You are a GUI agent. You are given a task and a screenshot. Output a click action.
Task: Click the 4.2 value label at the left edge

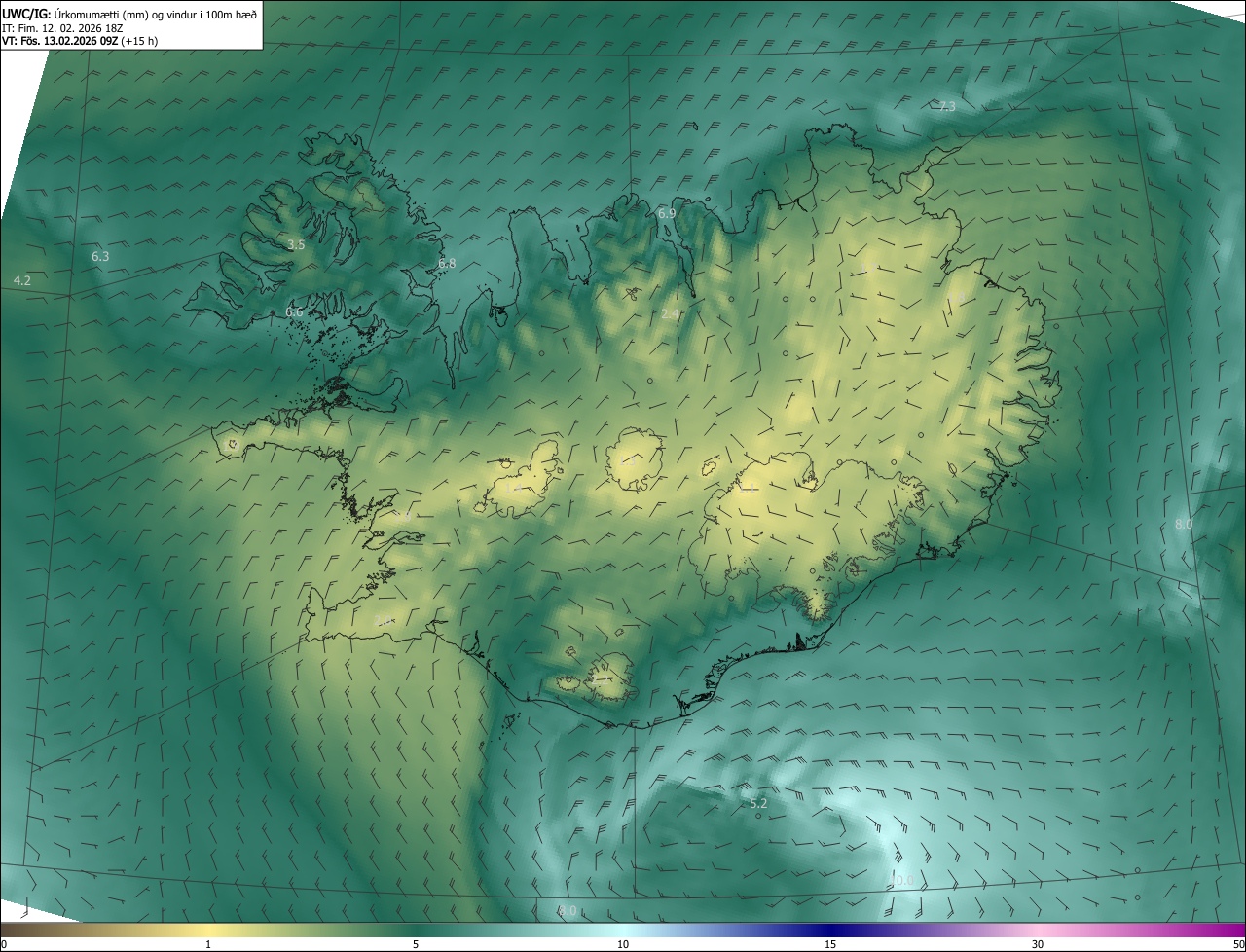(x=22, y=280)
